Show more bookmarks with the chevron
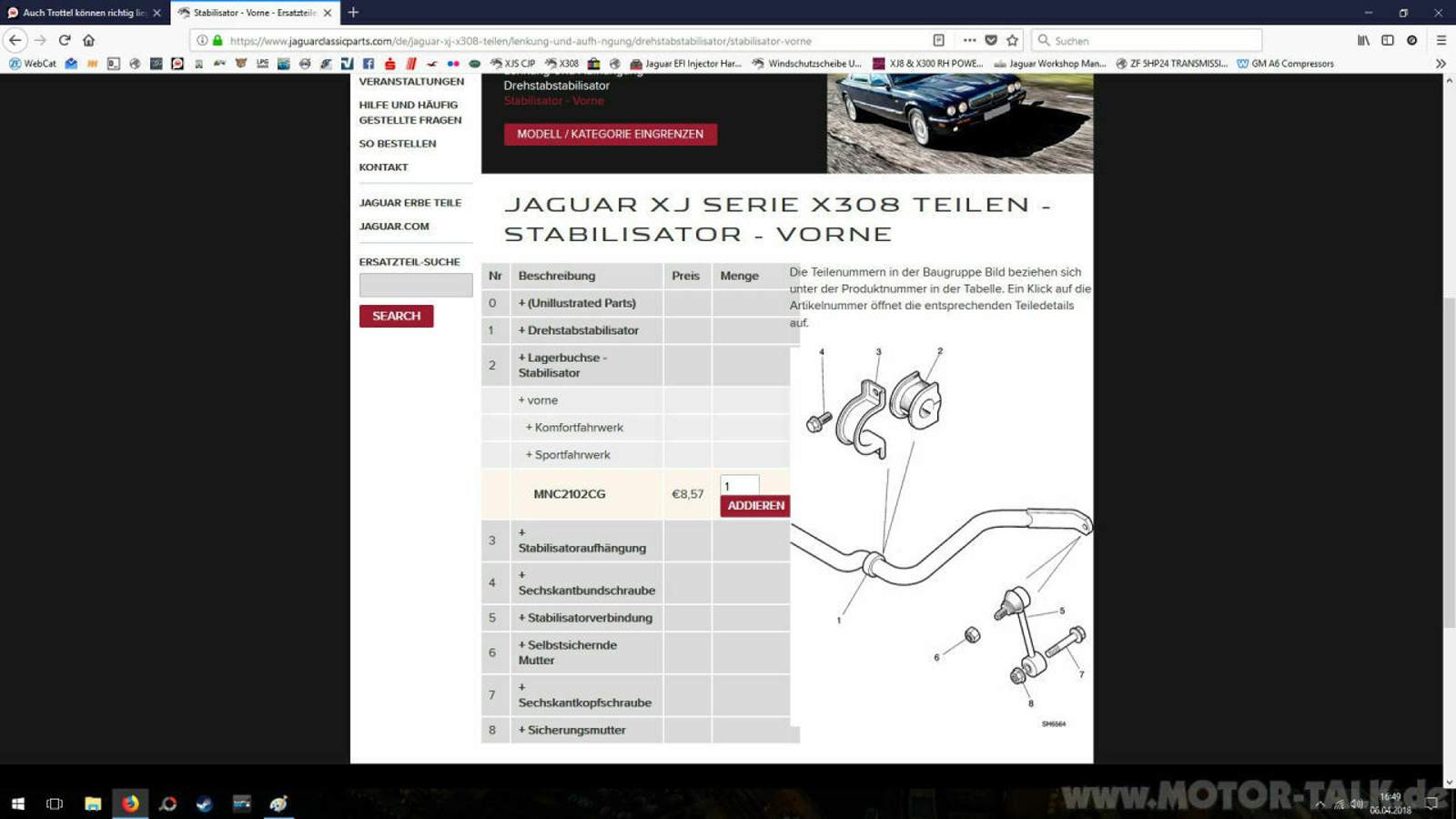Screen dimensions: 1456x819 [1440, 64]
